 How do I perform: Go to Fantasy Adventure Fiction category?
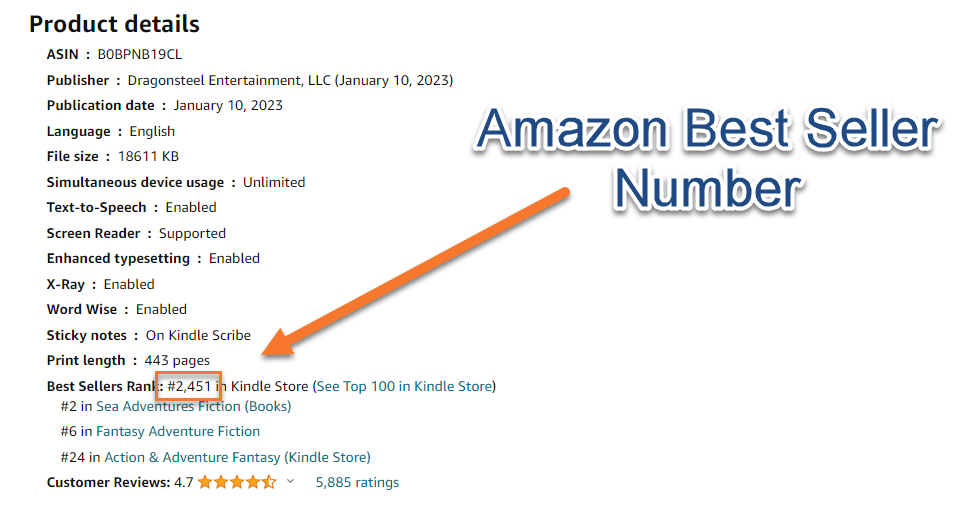[178, 431]
